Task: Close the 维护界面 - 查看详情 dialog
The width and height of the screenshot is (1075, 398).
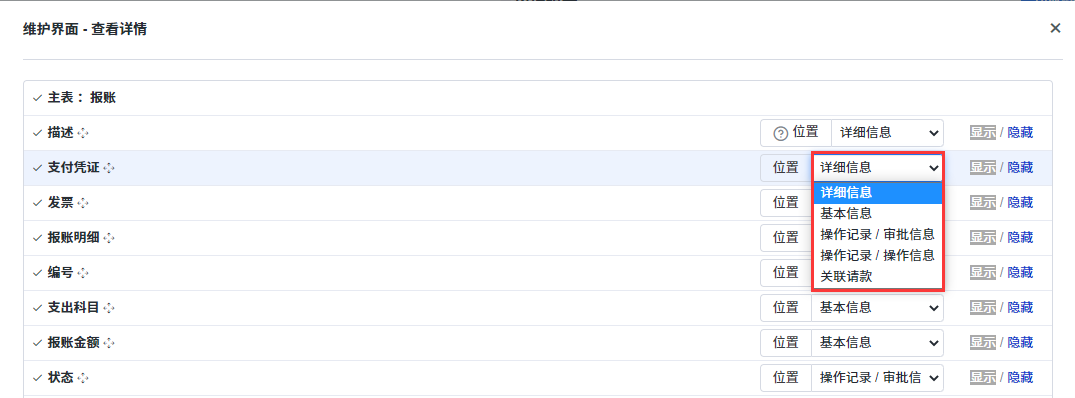Action: pyautogui.click(x=1056, y=28)
